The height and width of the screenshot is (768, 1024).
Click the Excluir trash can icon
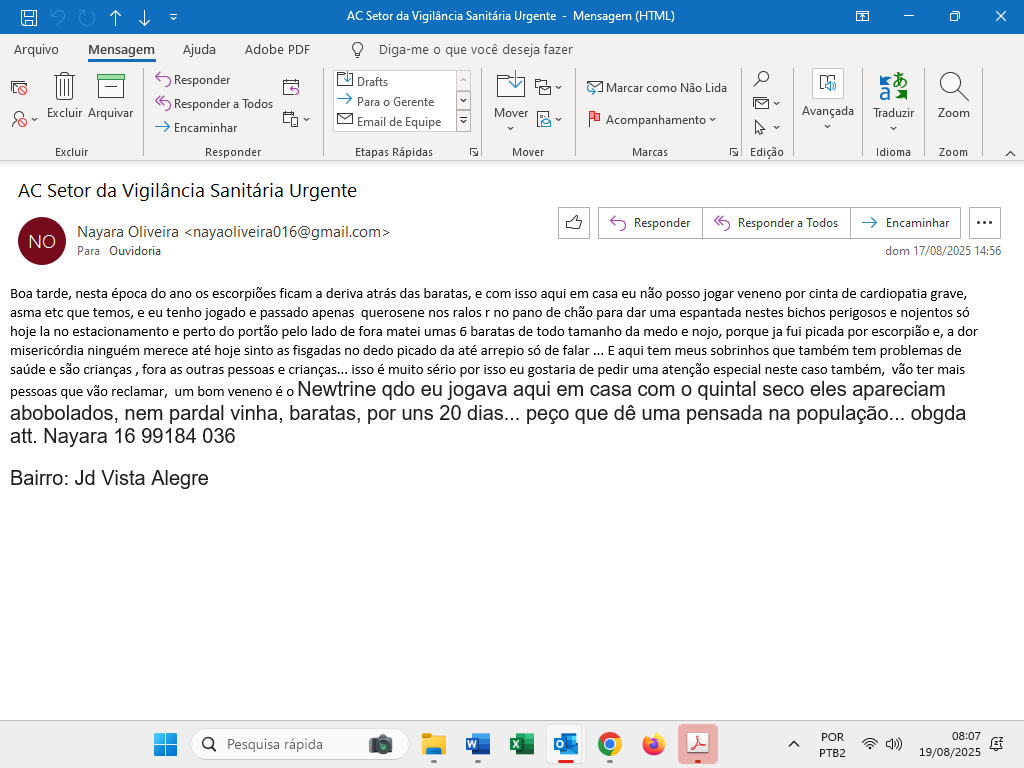[x=64, y=88]
